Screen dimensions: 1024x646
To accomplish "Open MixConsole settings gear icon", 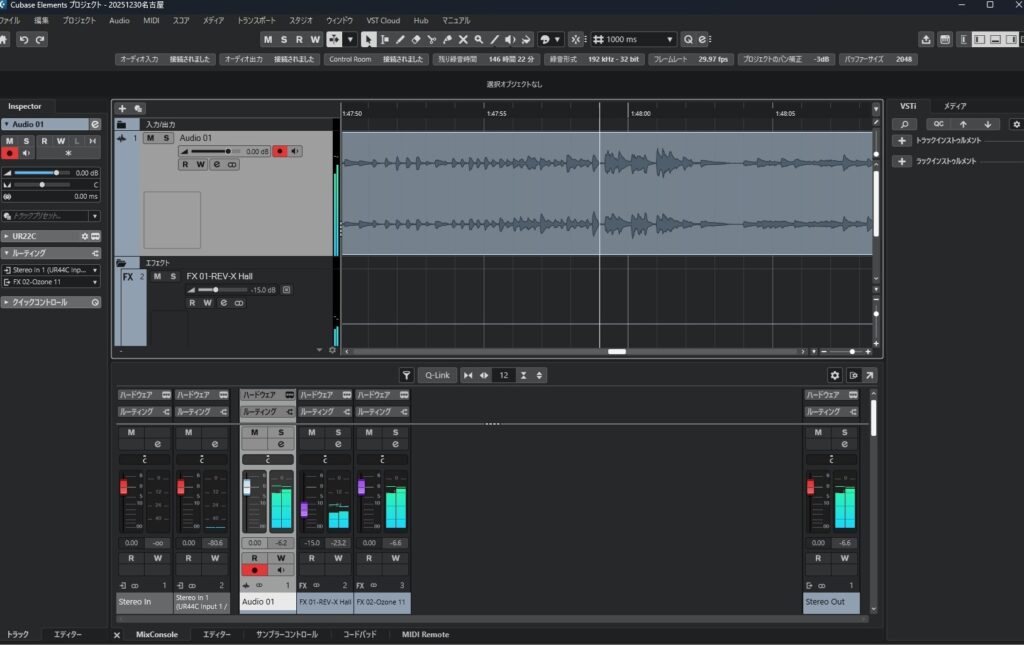I will tap(835, 375).
